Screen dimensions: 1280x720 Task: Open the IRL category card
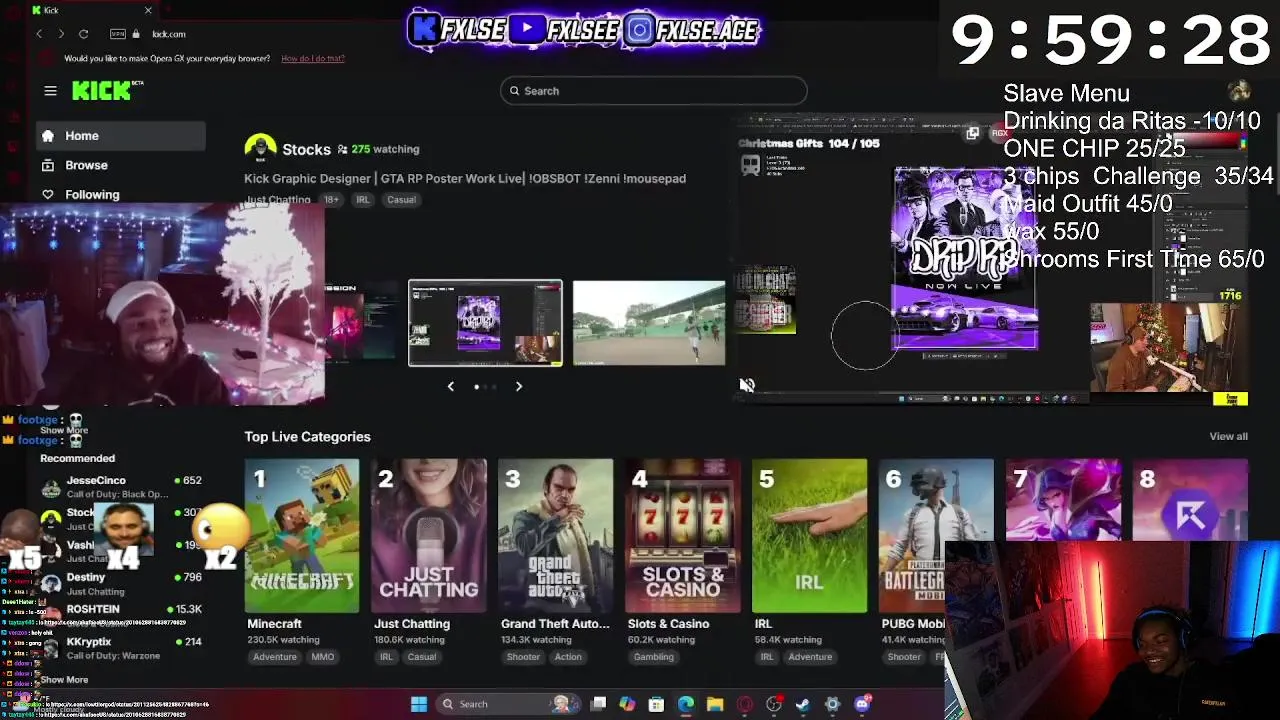tap(809, 535)
